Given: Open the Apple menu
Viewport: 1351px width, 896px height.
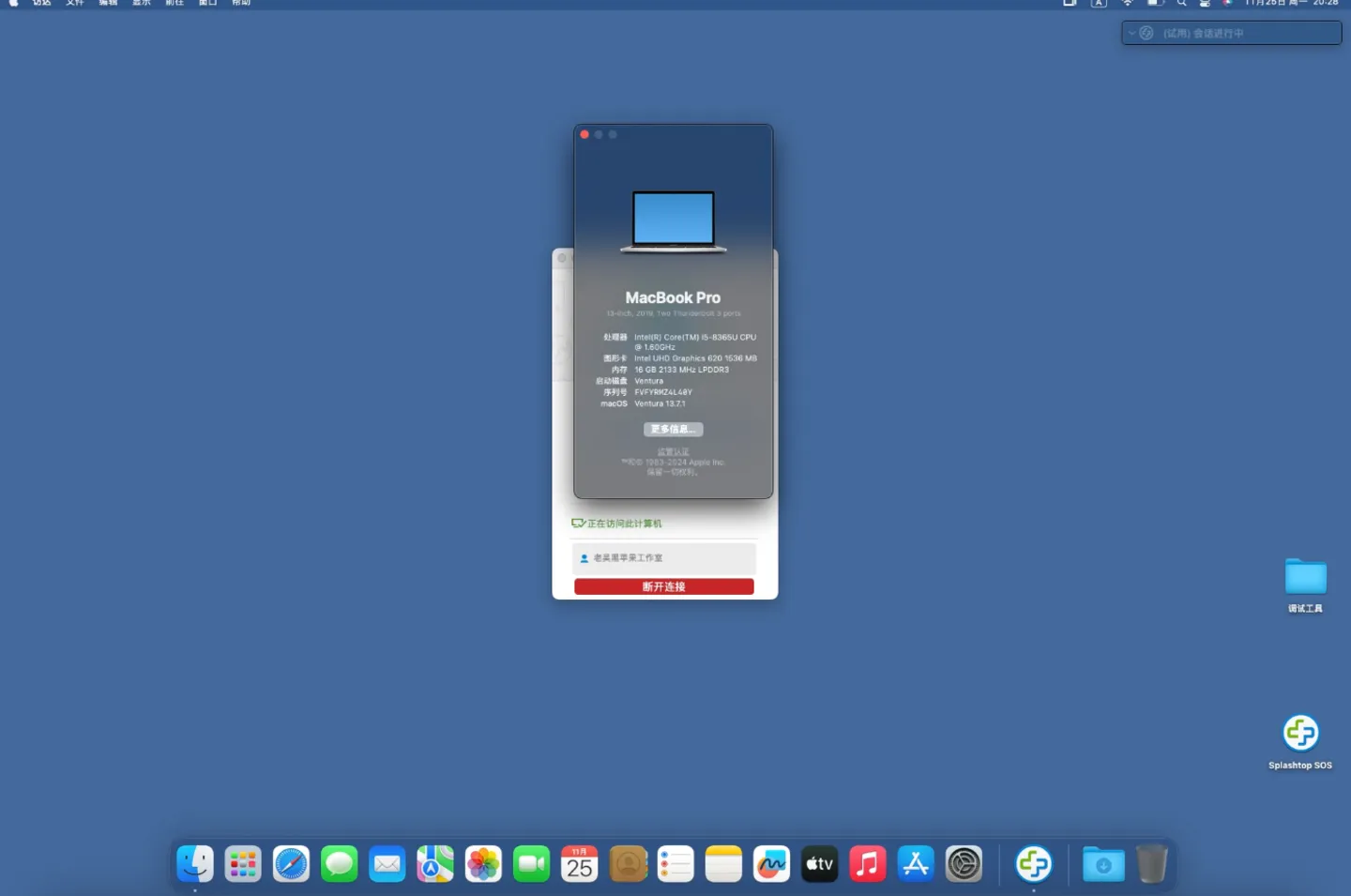Looking at the screenshot, I should tap(14, 3).
